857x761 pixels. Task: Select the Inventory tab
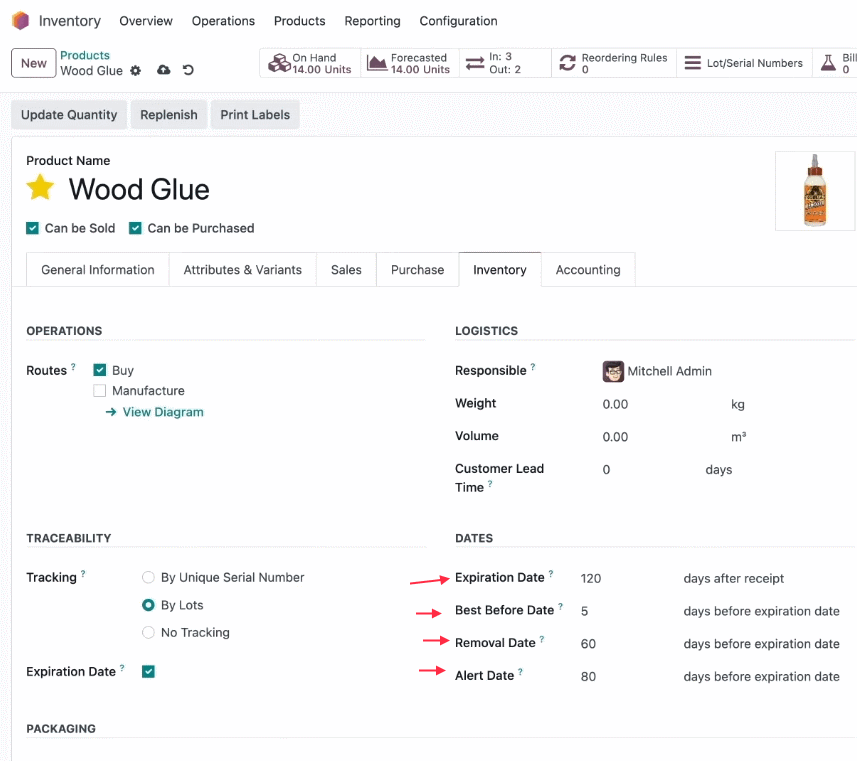click(500, 270)
